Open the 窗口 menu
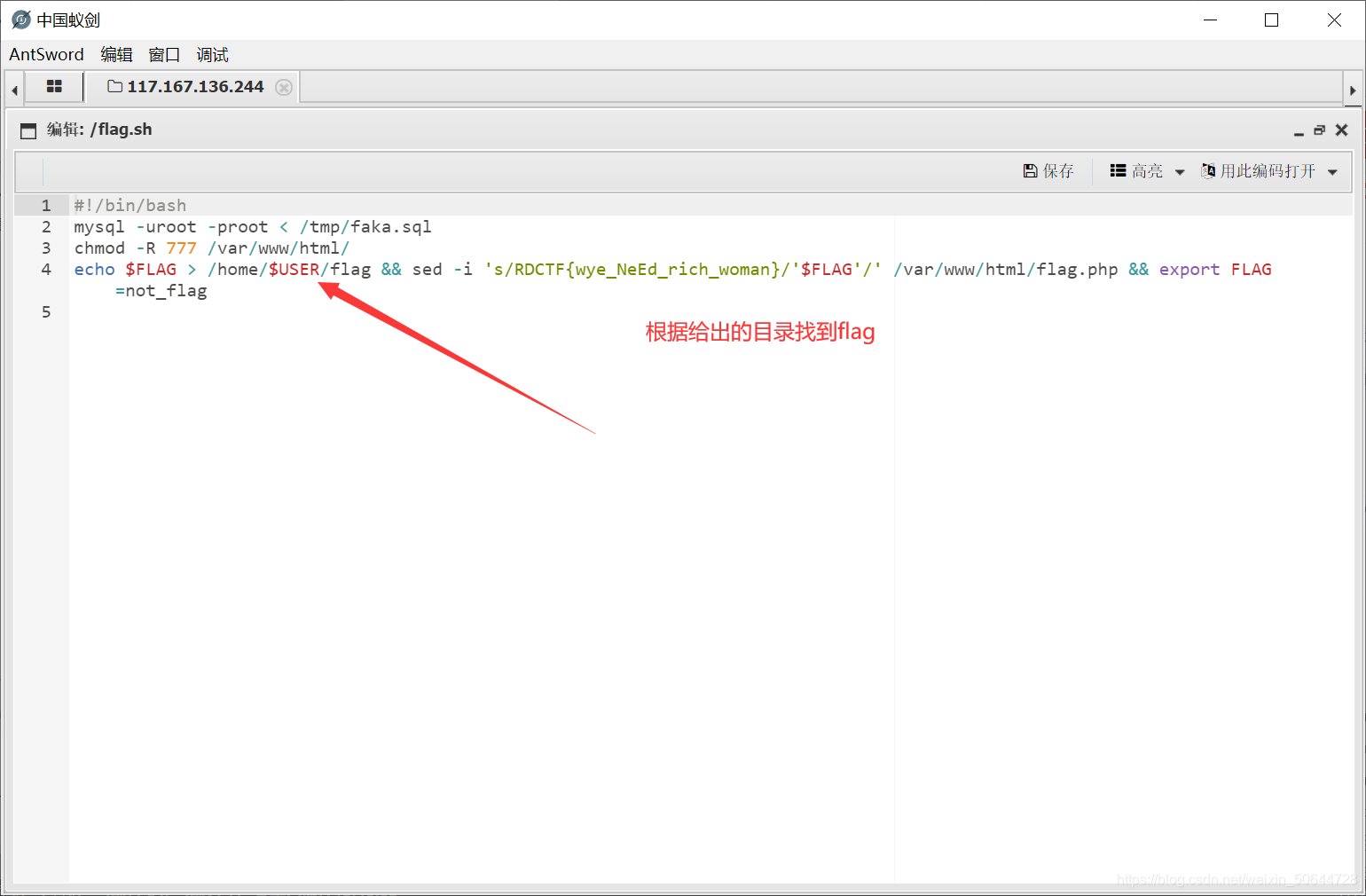The width and height of the screenshot is (1366, 896). 164,55
